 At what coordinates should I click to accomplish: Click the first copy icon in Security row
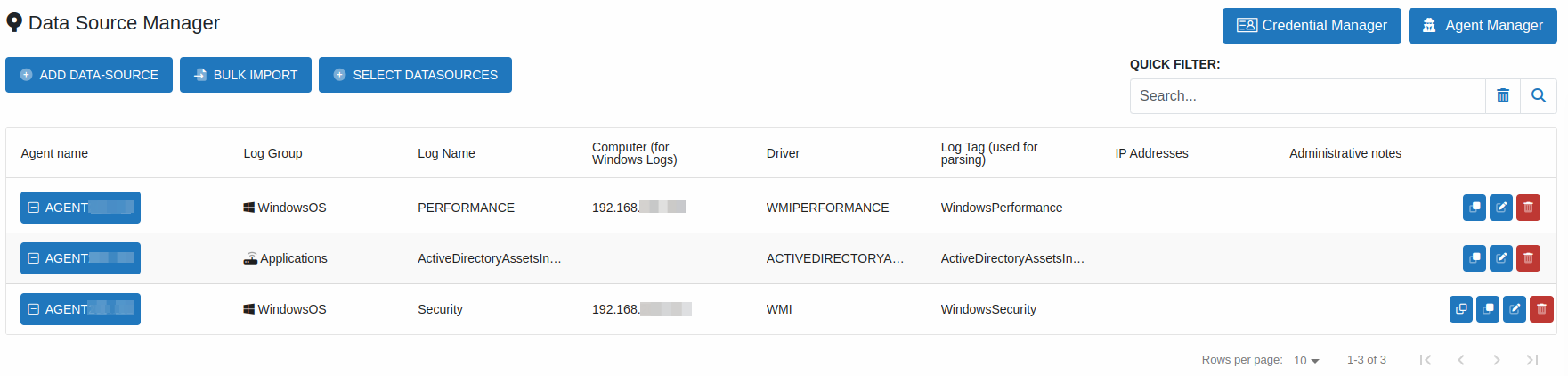[x=1461, y=309]
